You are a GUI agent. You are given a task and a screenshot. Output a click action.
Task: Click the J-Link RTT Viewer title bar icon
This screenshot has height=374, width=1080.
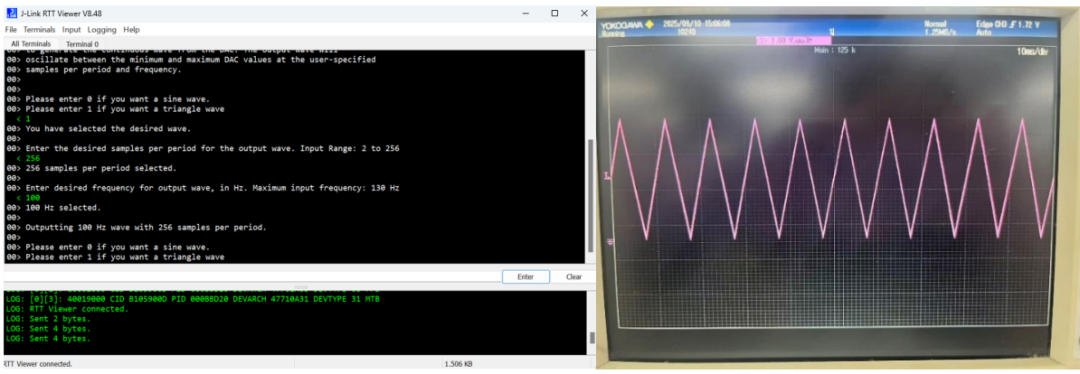[x=11, y=13]
